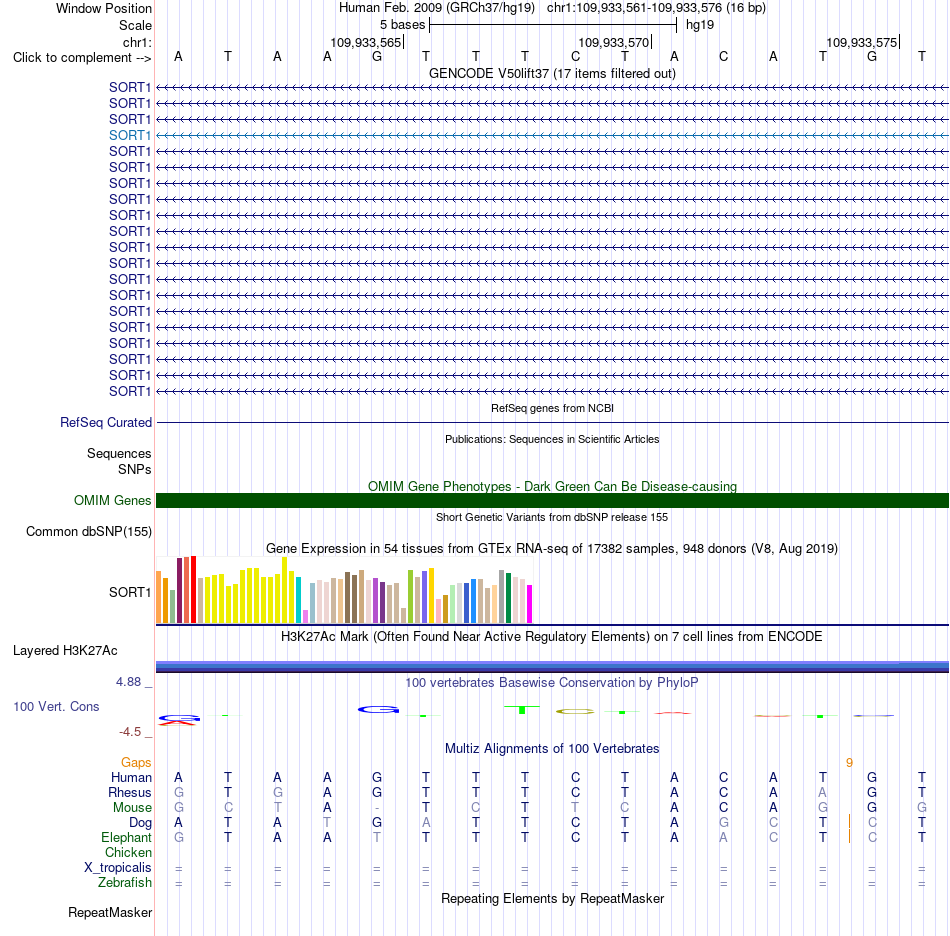Click the orange 9 gap count marker

click(849, 763)
